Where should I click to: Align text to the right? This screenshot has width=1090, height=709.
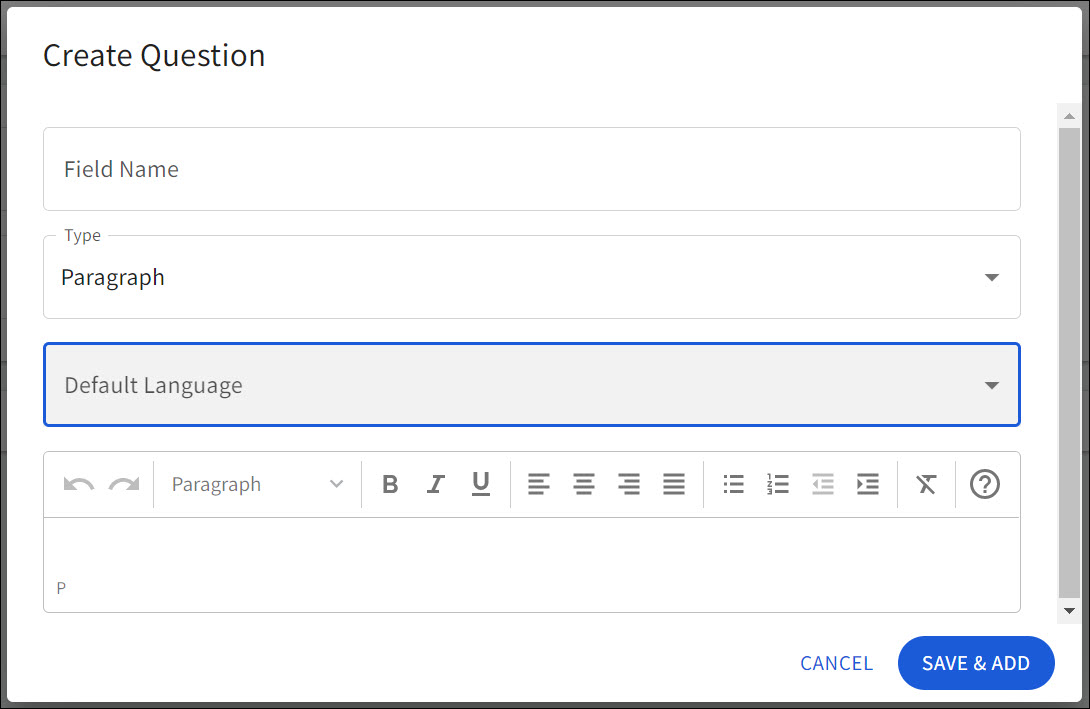pos(629,484)
